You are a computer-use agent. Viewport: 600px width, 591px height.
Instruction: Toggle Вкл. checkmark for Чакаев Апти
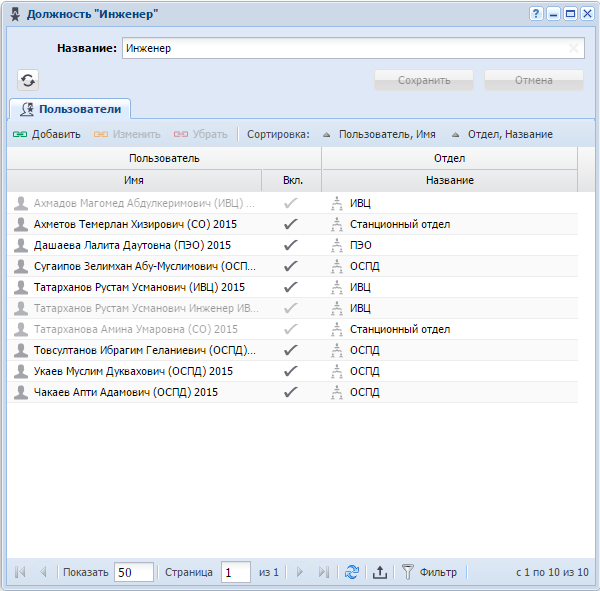290,392
